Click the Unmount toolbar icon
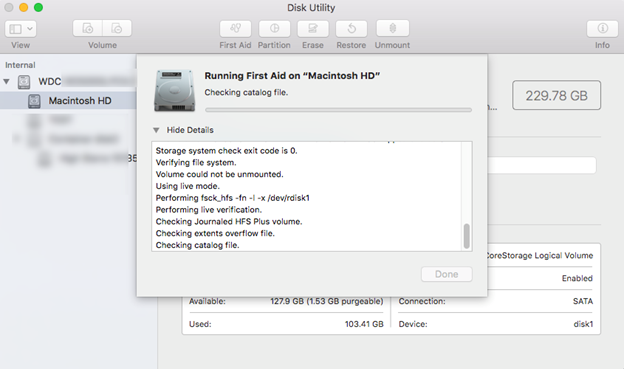 392,29
